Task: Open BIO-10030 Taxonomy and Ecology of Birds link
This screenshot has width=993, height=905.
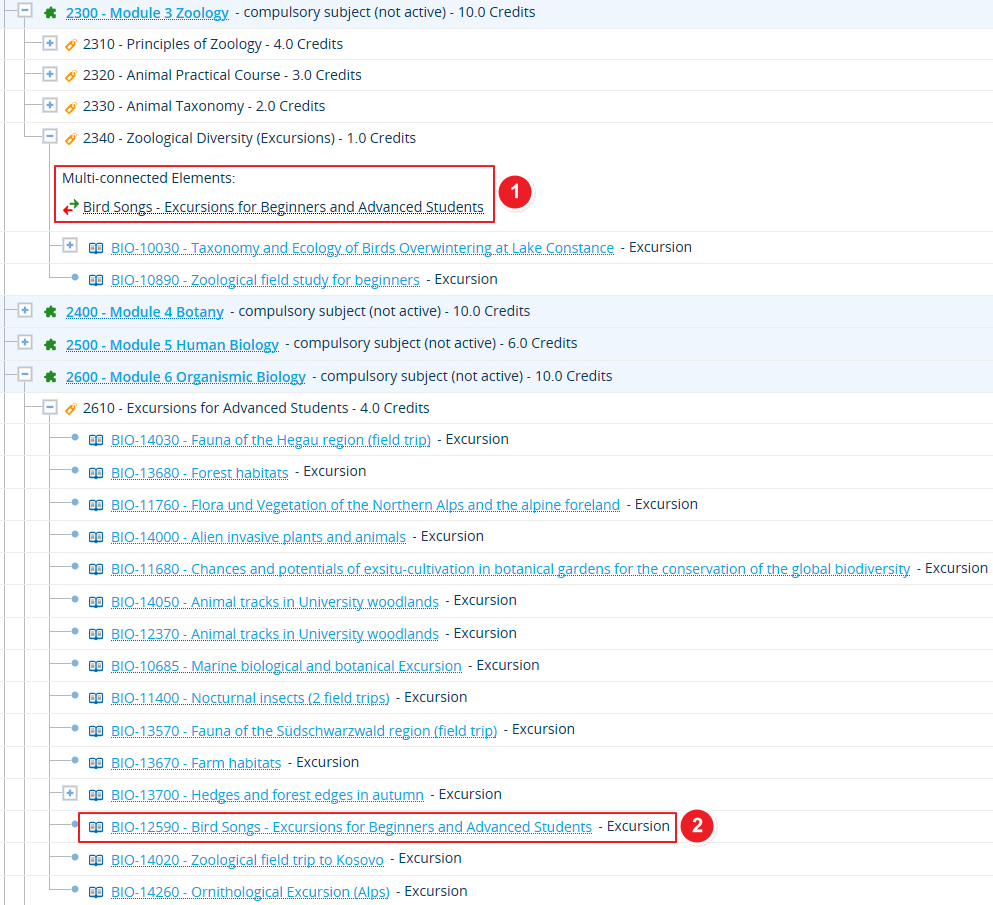Action: click(362, 248)
